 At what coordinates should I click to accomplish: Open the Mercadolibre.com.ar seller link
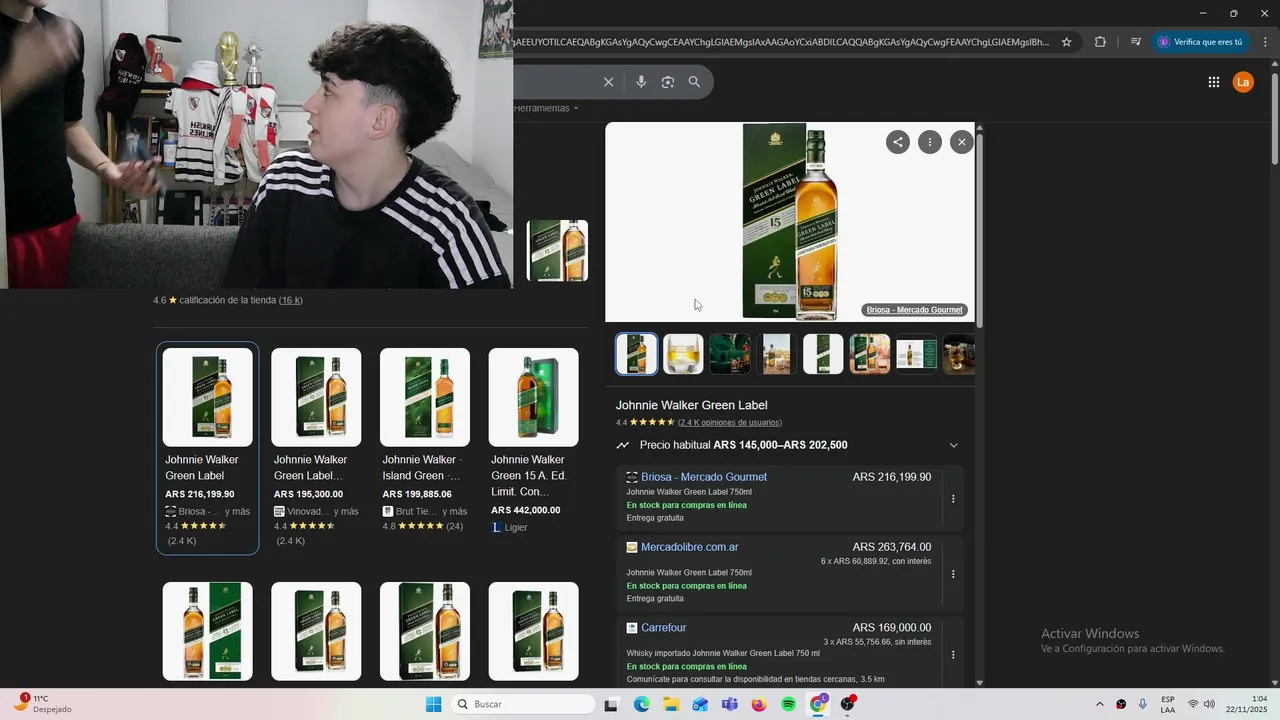click(x=690, y=547)
